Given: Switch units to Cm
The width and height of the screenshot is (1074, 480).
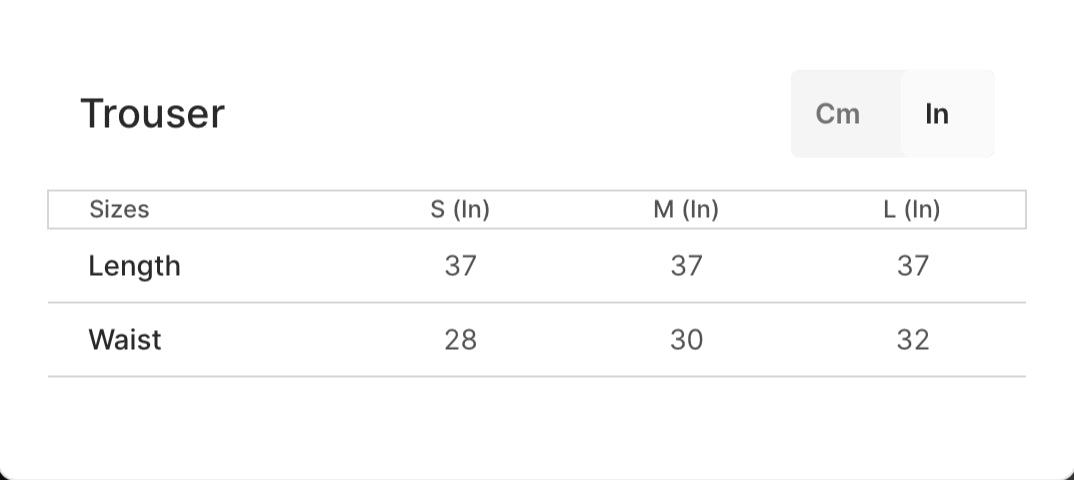Looking at the screenshot, I should 837,114.
